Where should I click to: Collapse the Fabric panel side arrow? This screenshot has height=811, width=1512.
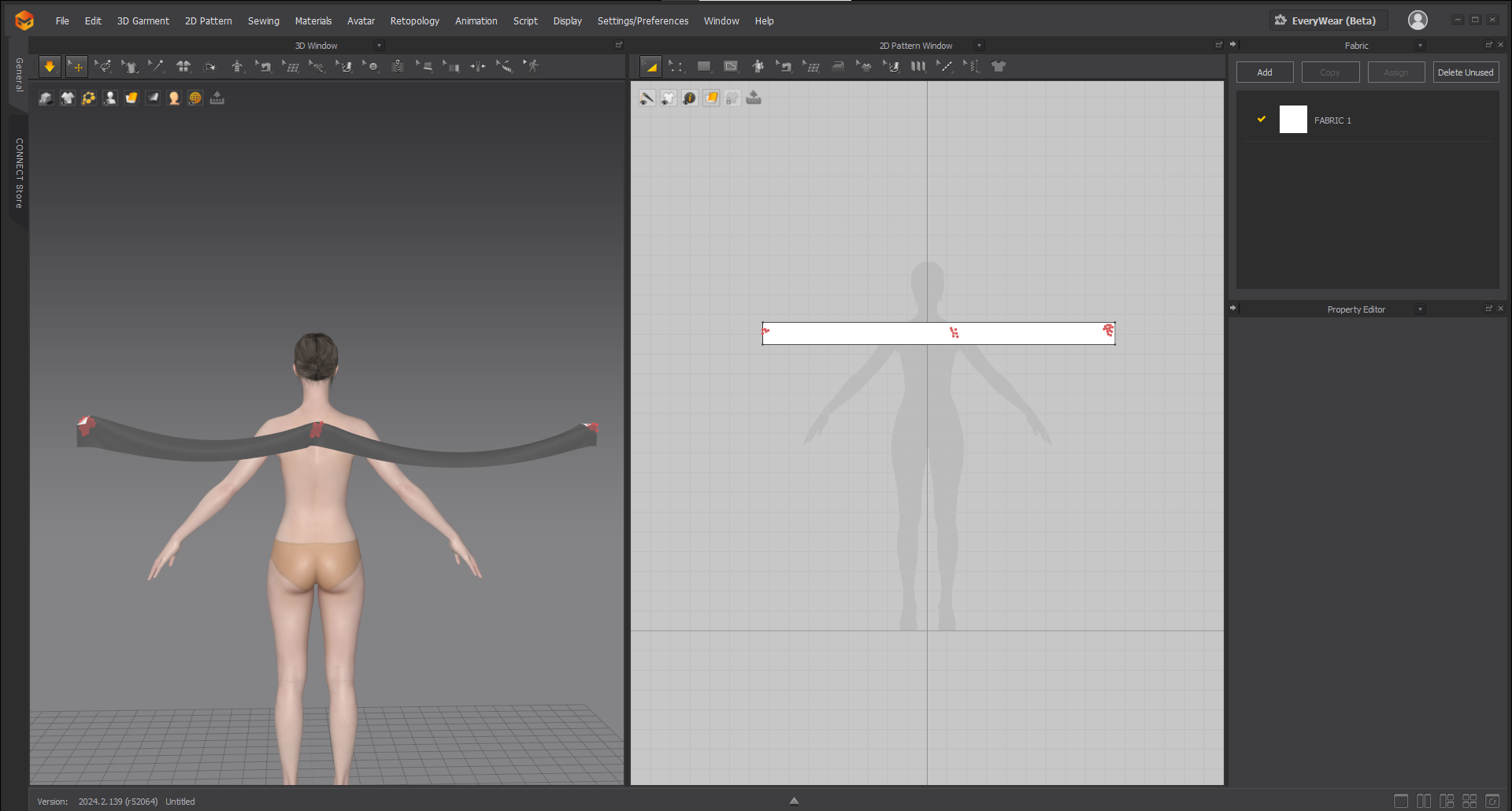pyautogui.click(x=1233, y=45)
